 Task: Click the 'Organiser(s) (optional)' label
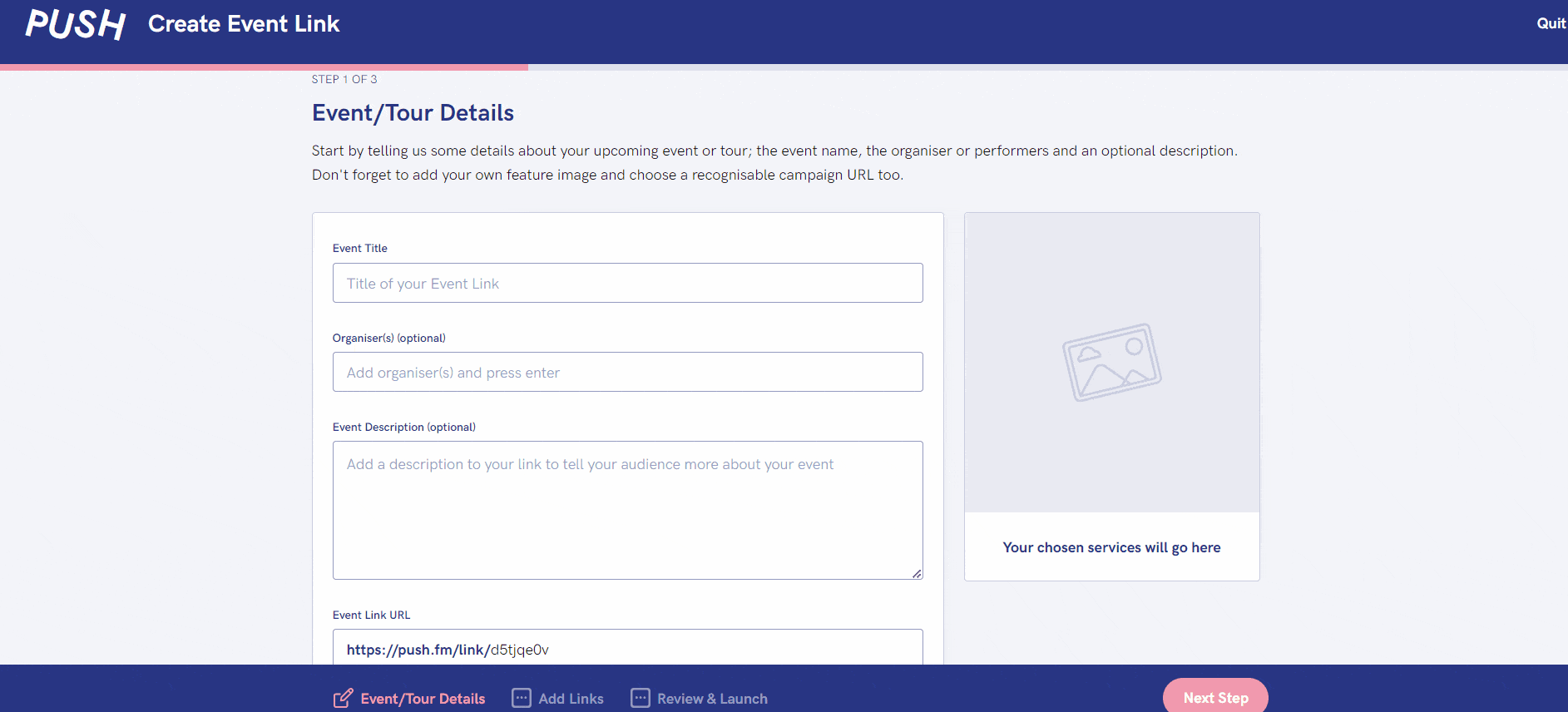389,338
